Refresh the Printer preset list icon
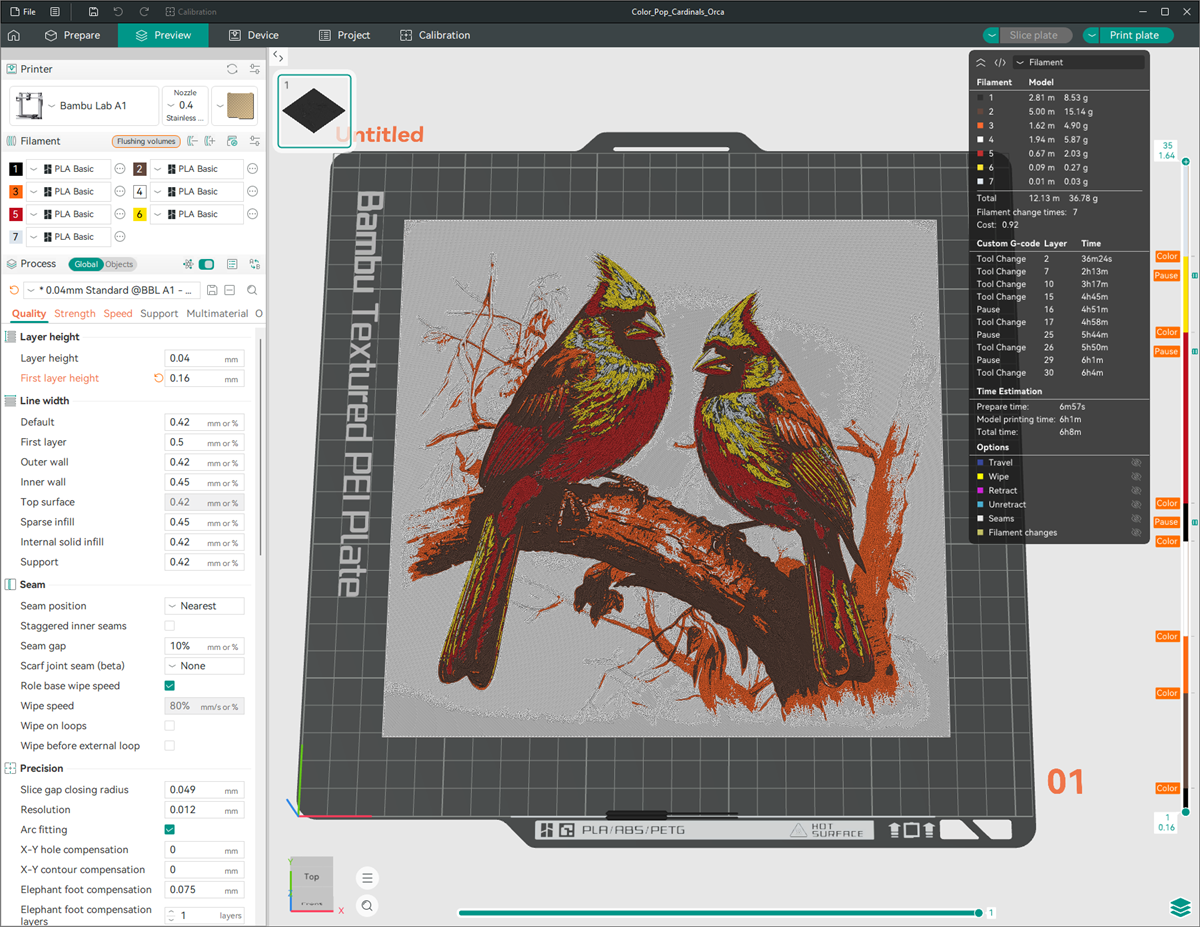Viewport: 1200px width, 927px height. pos(232,69)
